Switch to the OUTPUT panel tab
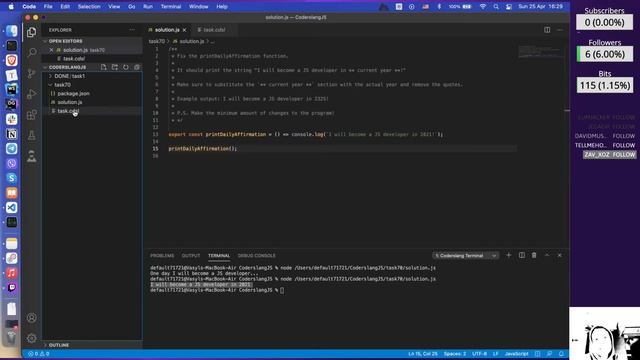This screenshot has width=640, height=360. 191,256
